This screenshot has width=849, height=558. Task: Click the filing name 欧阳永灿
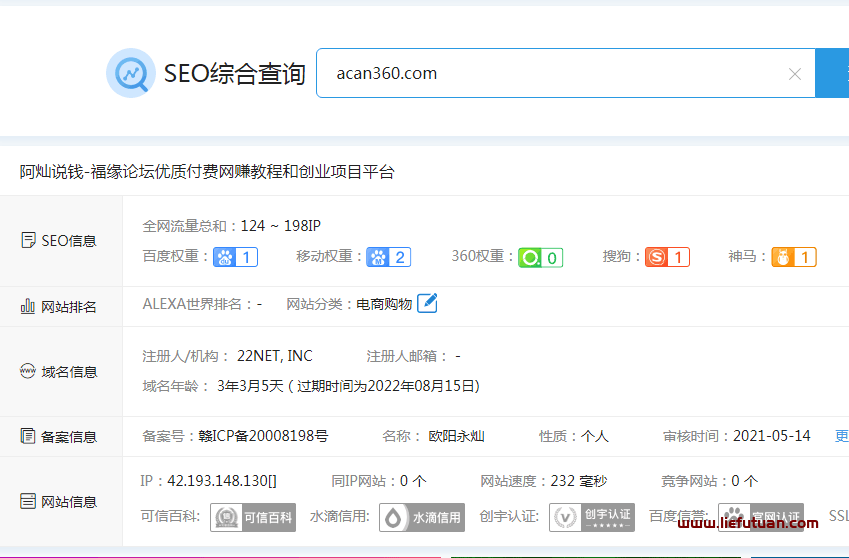click(x=456, y=436)
